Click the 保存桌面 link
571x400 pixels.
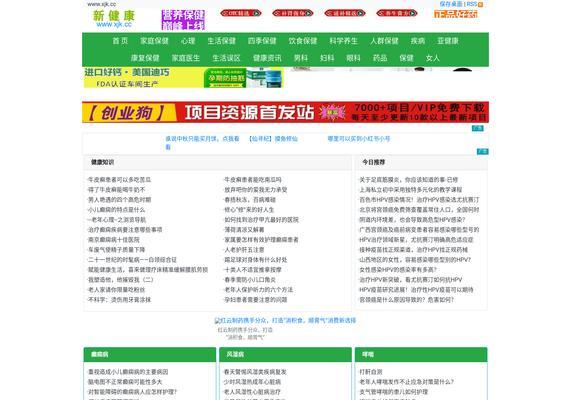click(451, 4)
